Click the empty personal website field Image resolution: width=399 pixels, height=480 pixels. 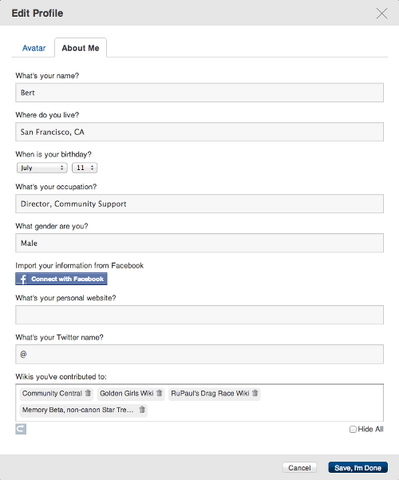coord(199,315)
